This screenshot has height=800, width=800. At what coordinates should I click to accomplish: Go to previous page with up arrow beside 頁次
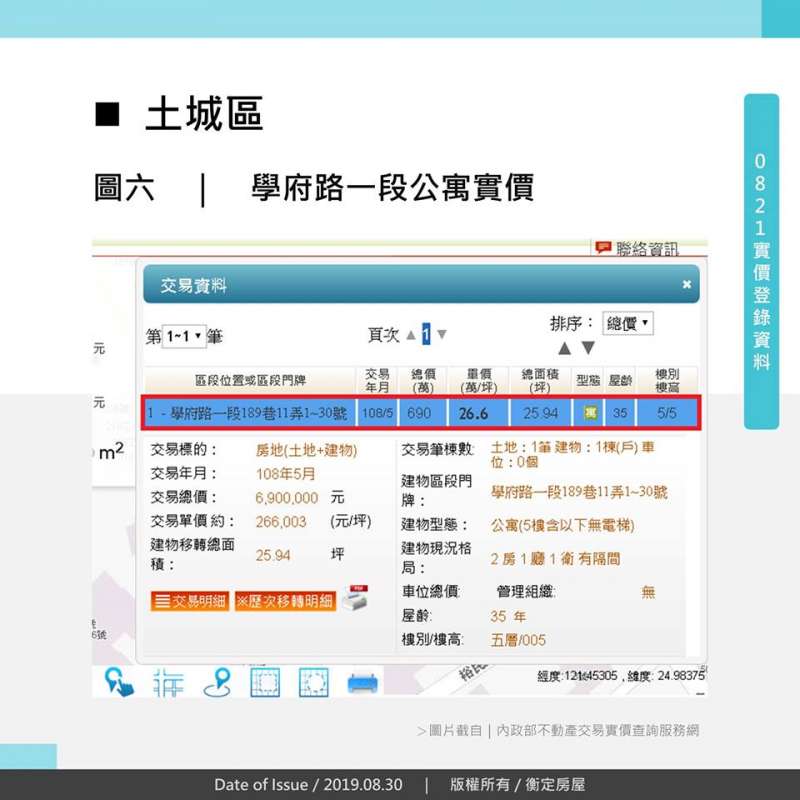[x=411, y=335]
